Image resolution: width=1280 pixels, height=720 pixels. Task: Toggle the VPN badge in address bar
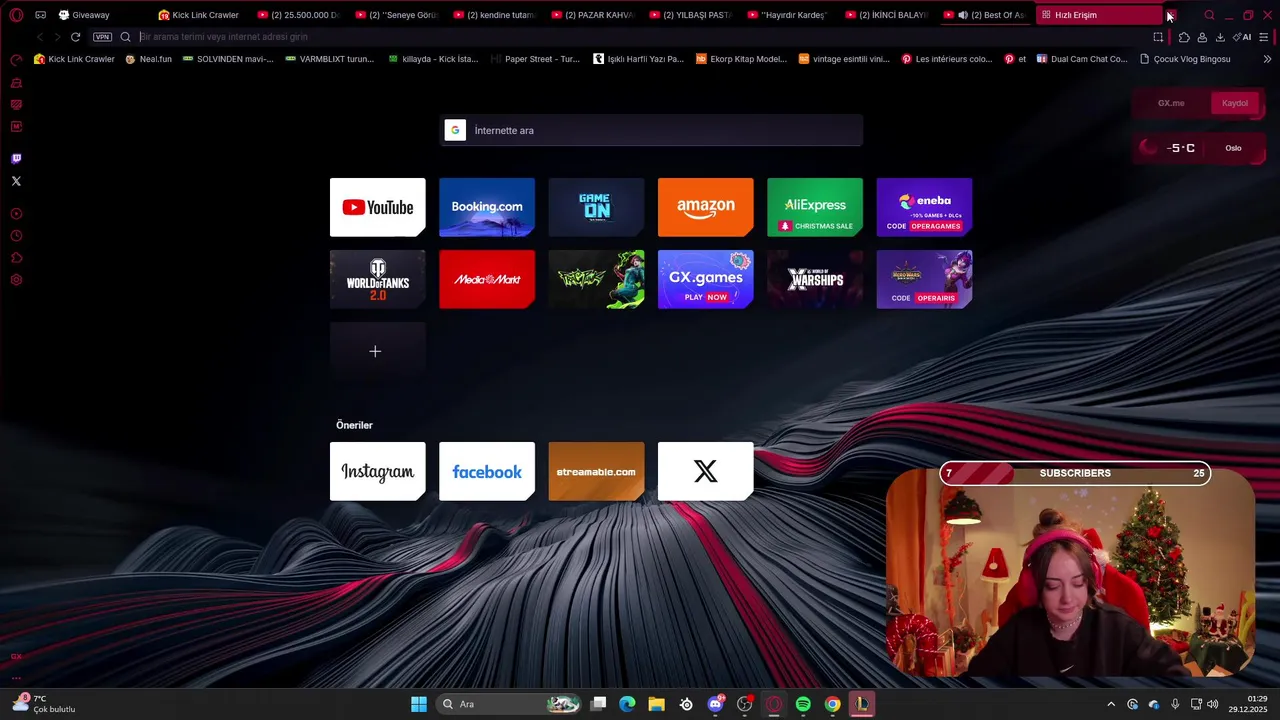[102, 37]
